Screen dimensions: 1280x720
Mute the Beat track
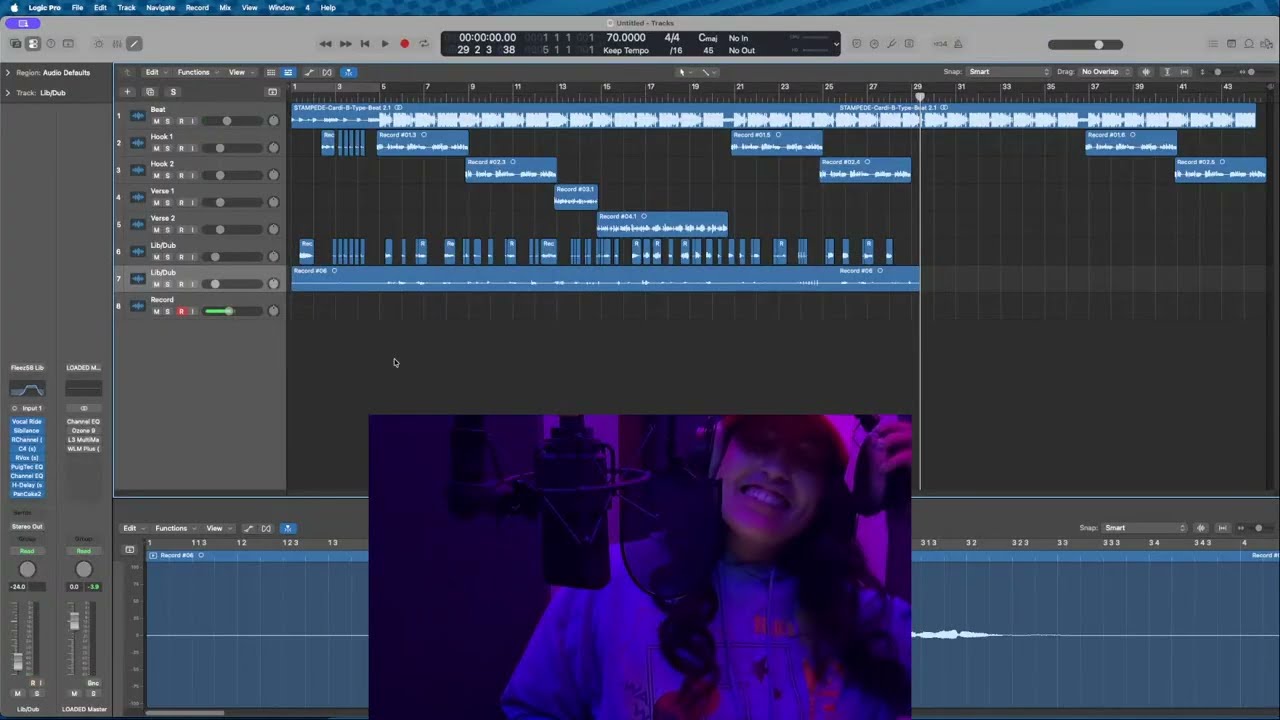click(x=156, y=121)
